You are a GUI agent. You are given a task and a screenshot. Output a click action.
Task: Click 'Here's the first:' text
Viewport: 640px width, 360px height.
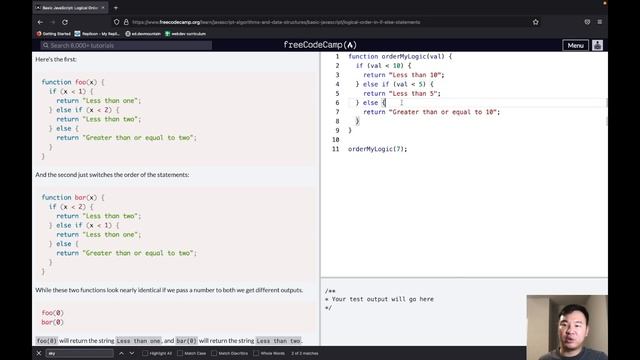point(56,59)
